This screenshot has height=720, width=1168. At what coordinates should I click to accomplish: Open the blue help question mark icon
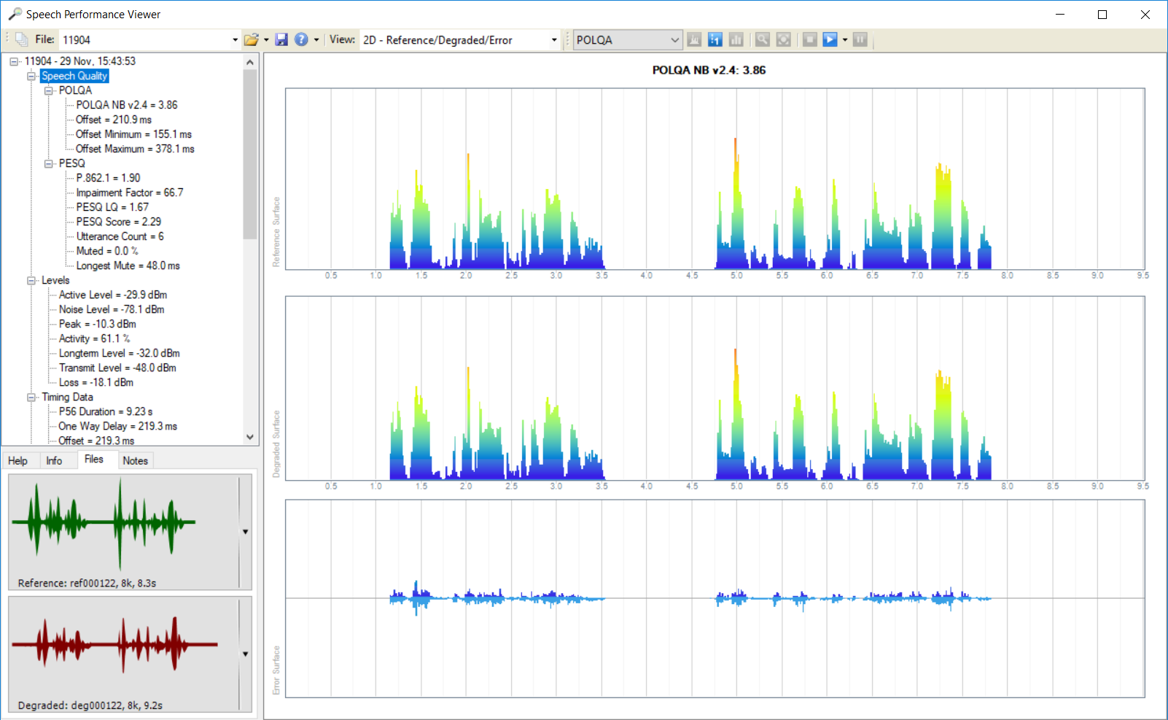coord(301,40)
